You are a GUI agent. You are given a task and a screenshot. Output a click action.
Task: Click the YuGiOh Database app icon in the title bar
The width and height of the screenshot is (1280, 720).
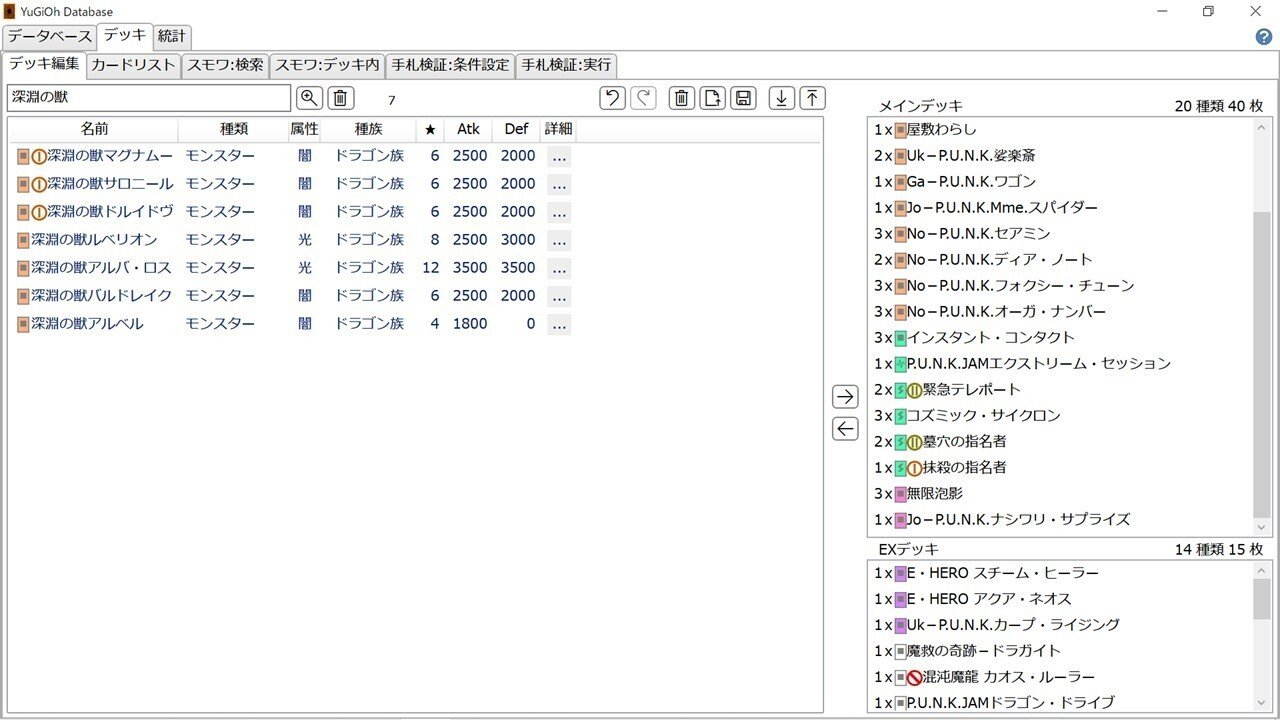(10, 11)
